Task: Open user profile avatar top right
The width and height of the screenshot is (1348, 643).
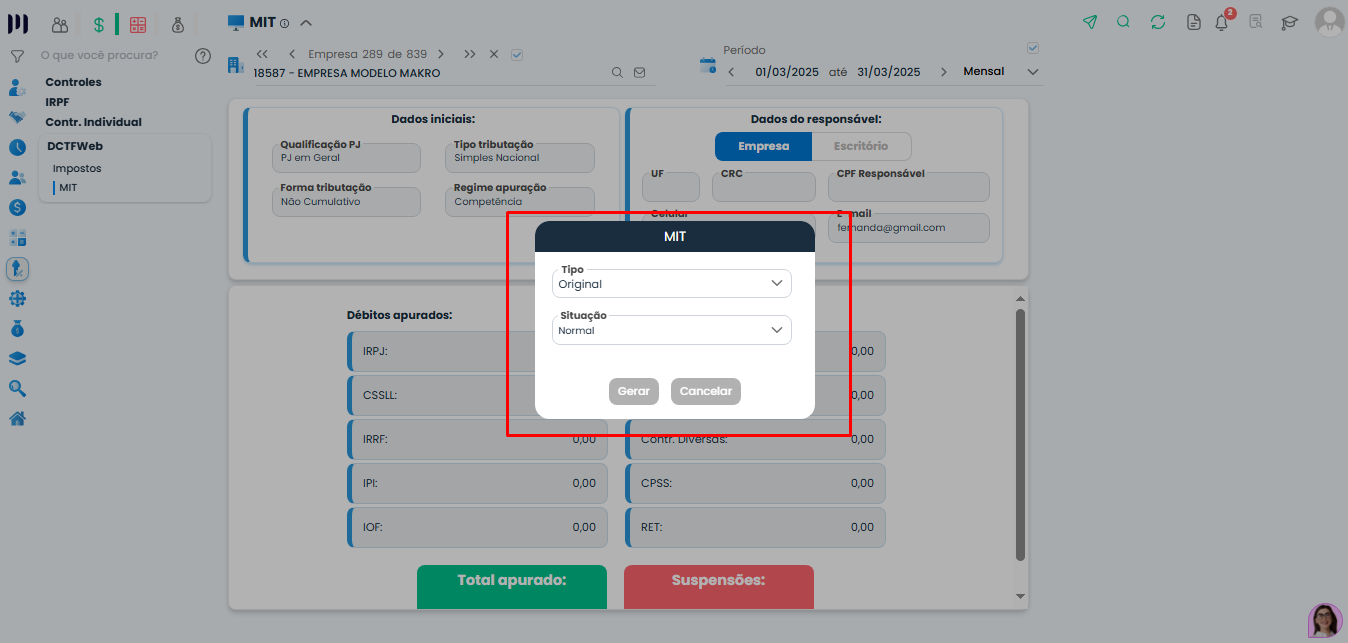Action: tap(1329, 21)
